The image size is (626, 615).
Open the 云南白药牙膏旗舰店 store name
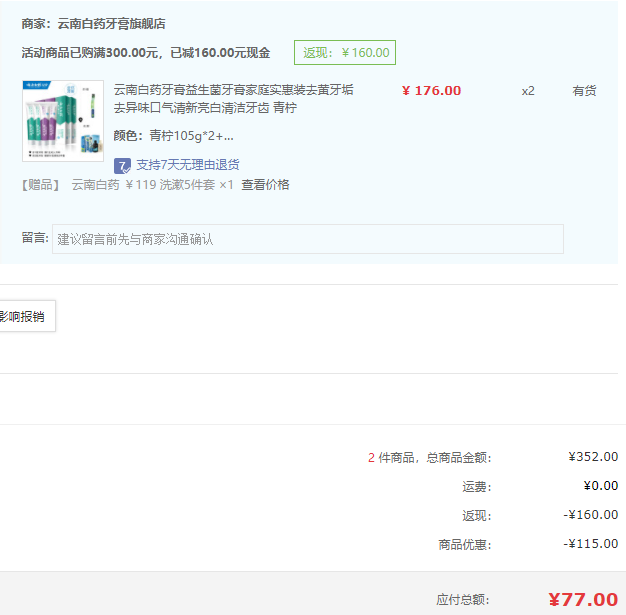[112, 23]
